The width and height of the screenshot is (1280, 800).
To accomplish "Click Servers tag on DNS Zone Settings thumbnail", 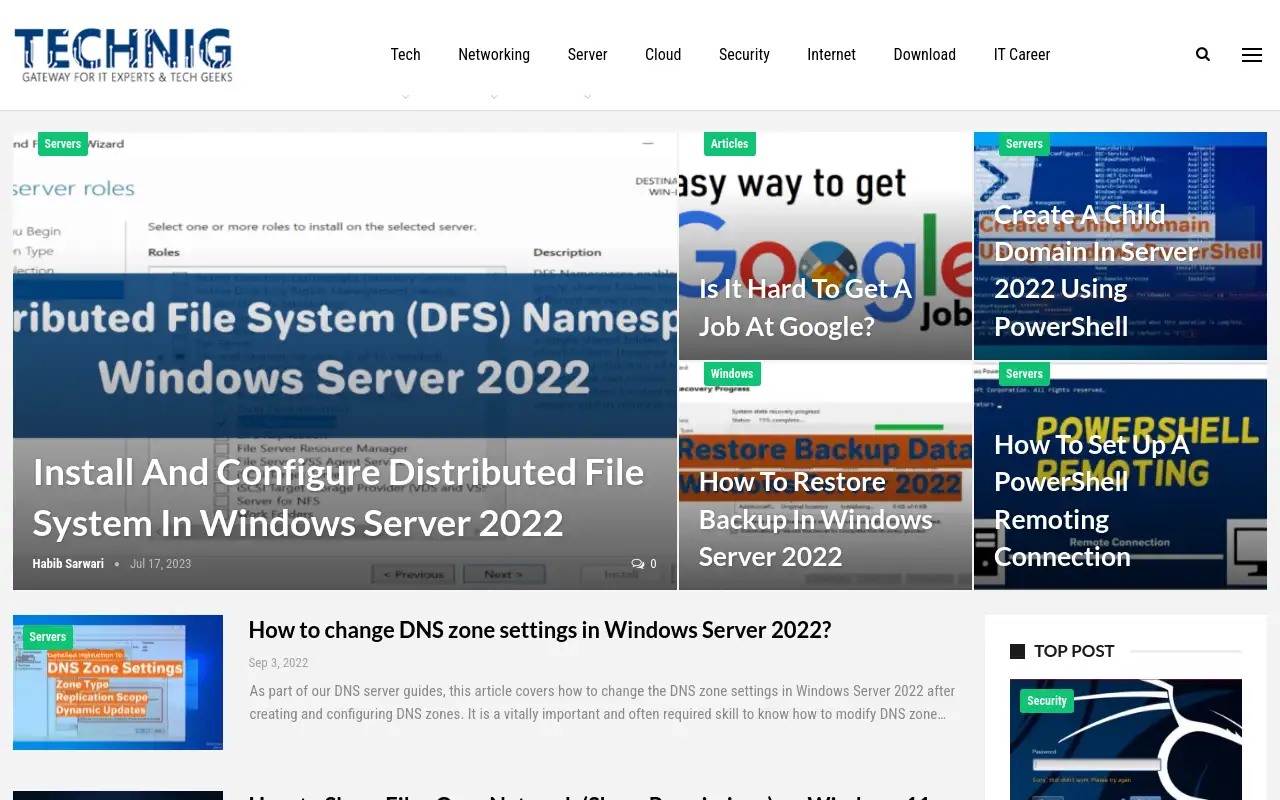I will pyautogui.click(x=48, y=637).
